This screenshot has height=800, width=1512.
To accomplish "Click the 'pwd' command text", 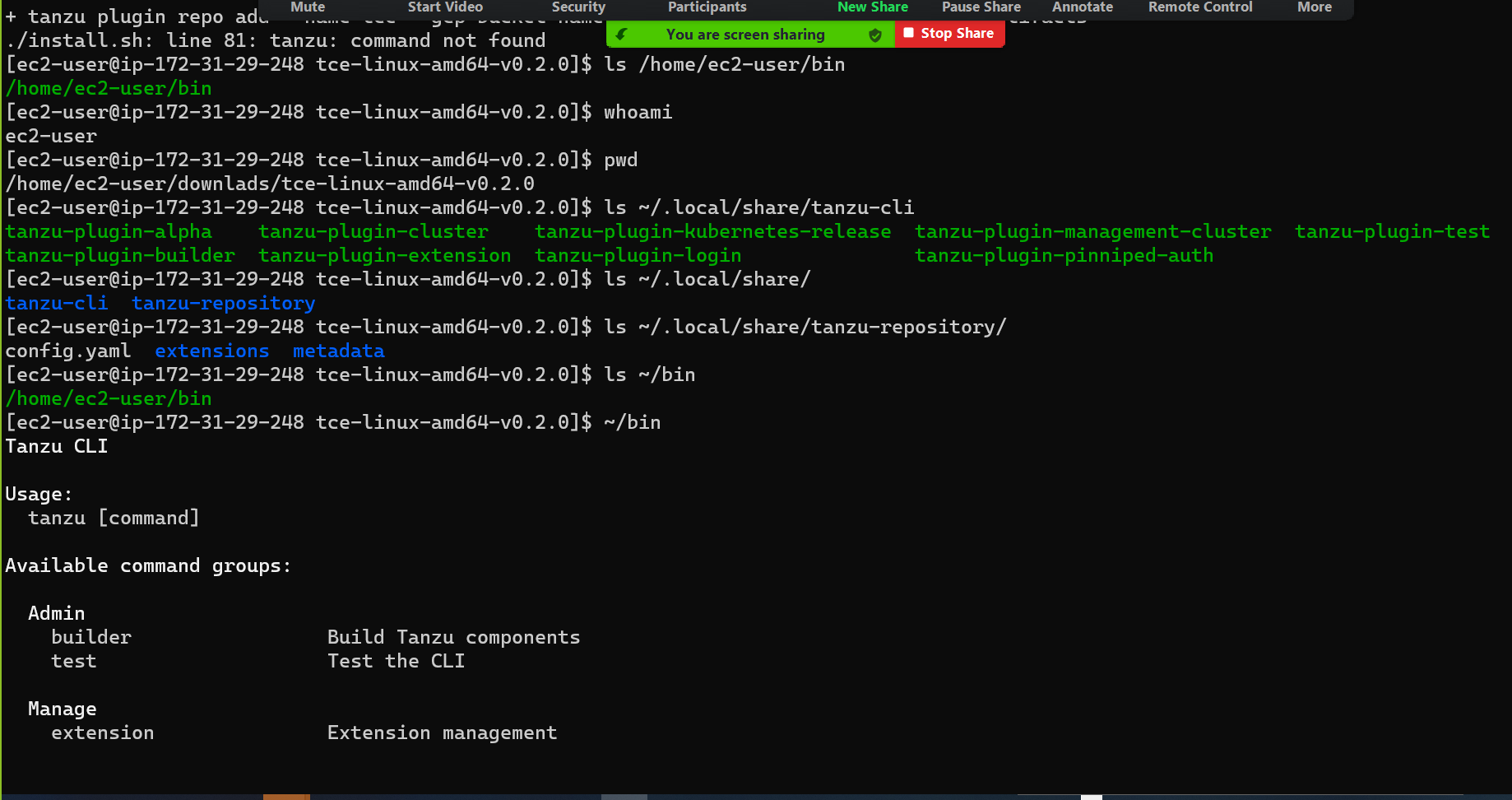I will (x=621, y=160).
